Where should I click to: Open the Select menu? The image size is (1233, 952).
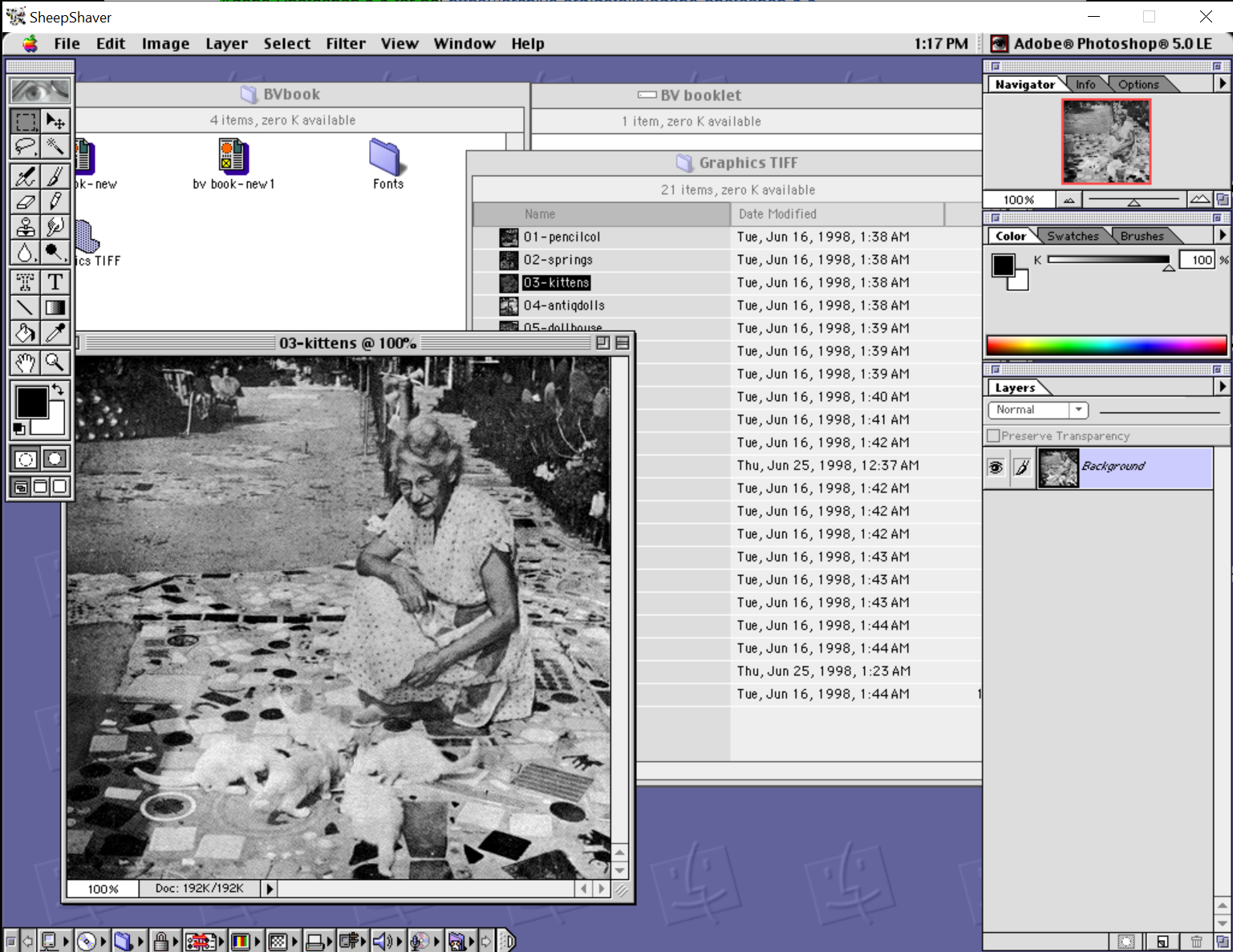pyautogui.click(x=286, y=43)
